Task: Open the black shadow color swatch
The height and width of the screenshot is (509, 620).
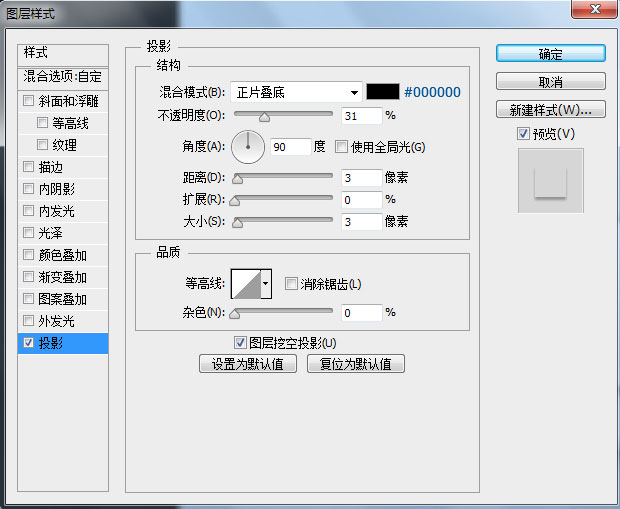Action: 383,92
